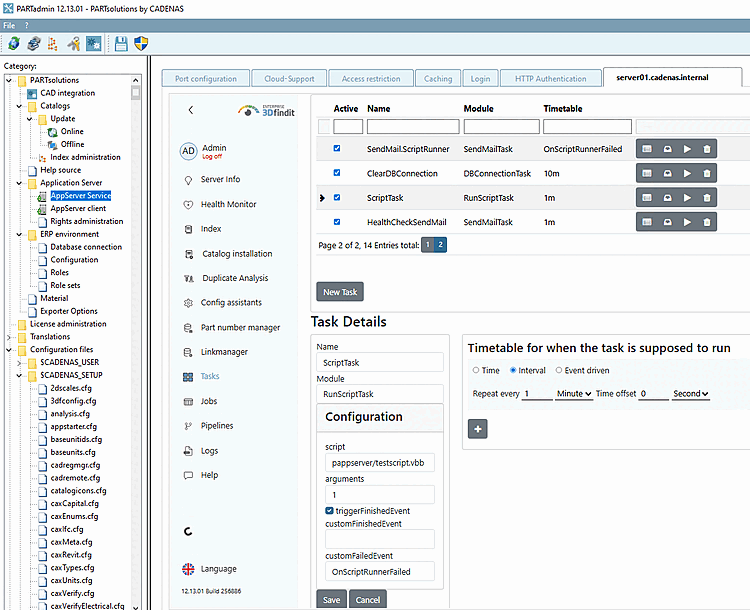Click the customFailedEvent input field

(380, 571)
